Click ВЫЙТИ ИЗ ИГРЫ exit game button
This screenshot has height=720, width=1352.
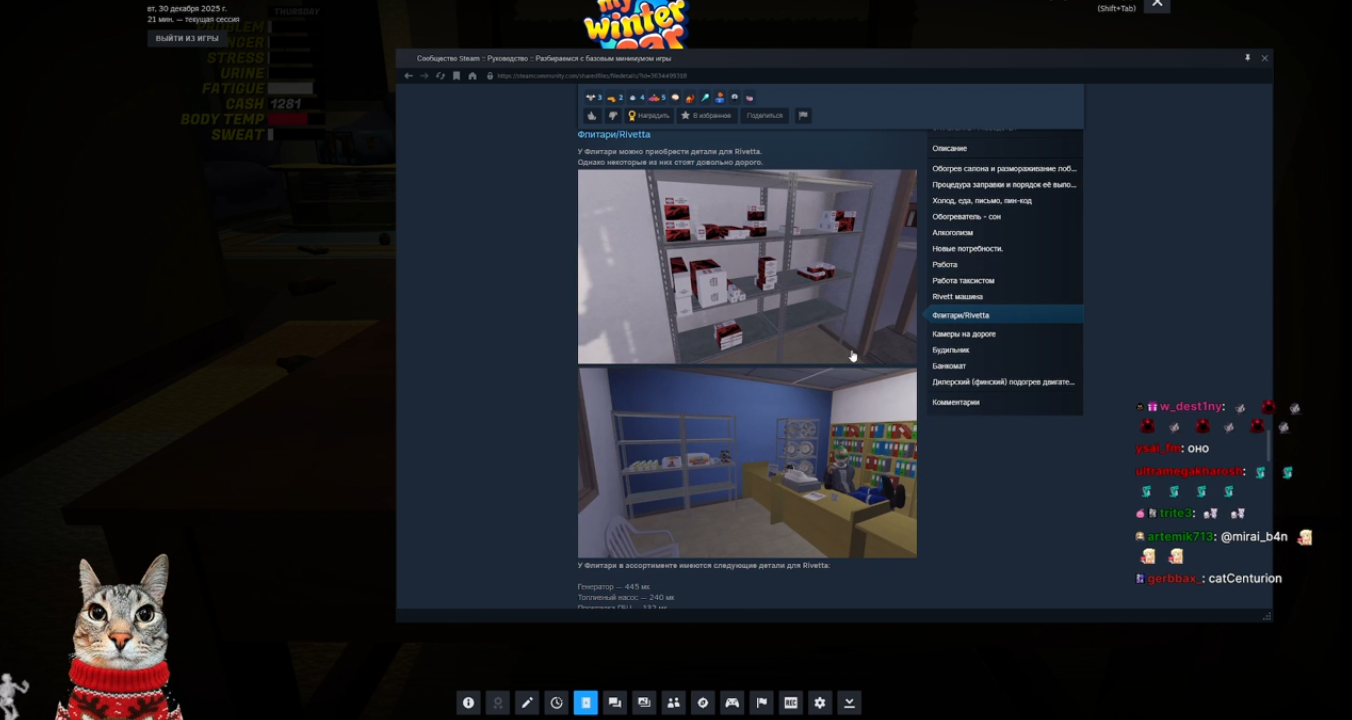pos(187,39)
